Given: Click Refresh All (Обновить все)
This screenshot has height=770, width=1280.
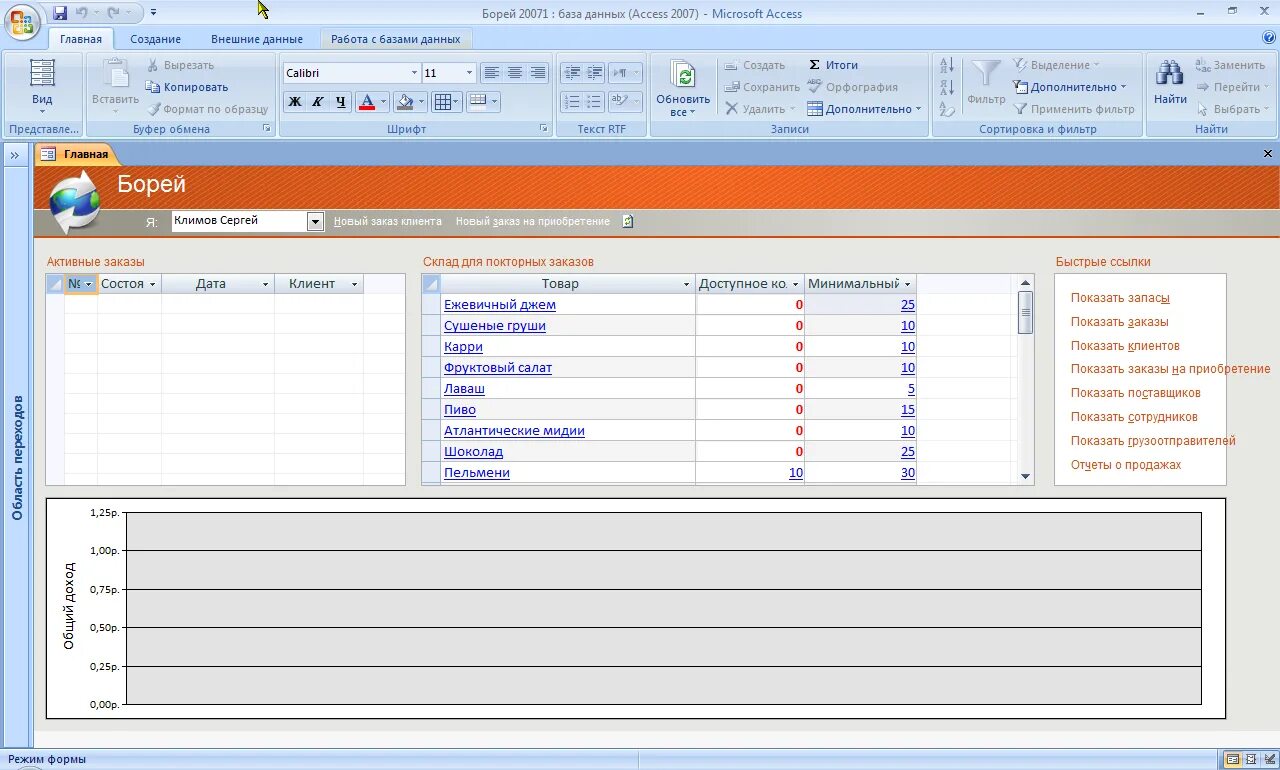Looking at the screenshot, I should (x=683, y=88).
